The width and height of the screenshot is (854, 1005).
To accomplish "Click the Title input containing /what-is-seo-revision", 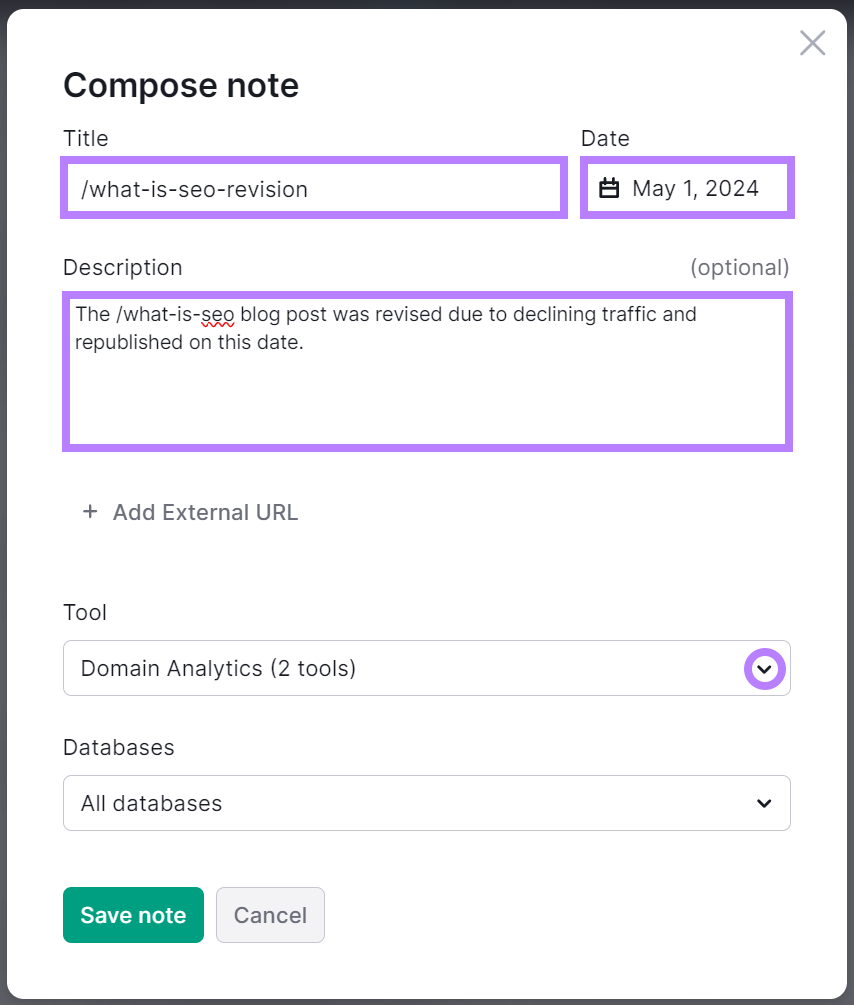I will point(314,188).
